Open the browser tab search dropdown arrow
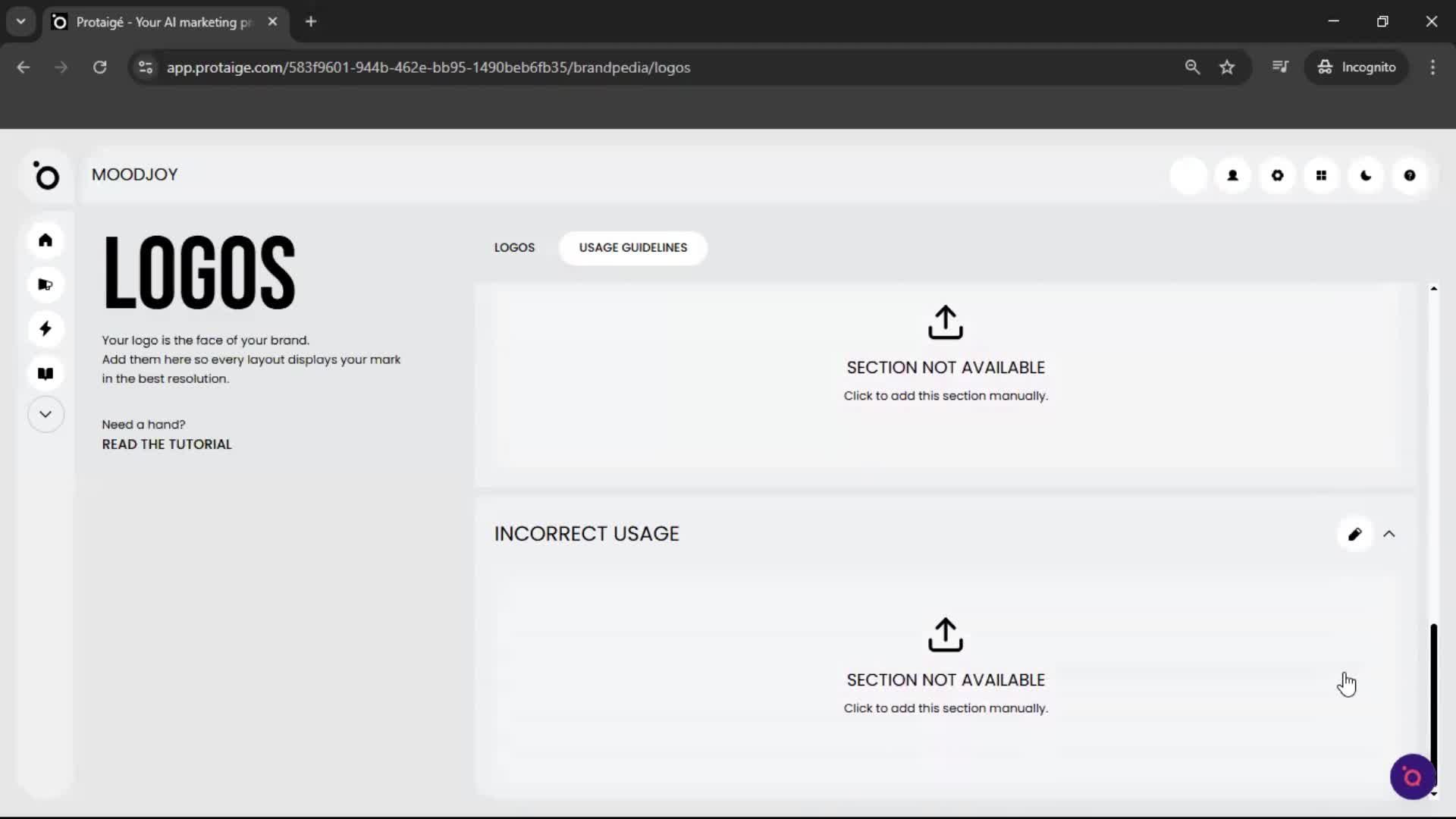 (20, 21)
